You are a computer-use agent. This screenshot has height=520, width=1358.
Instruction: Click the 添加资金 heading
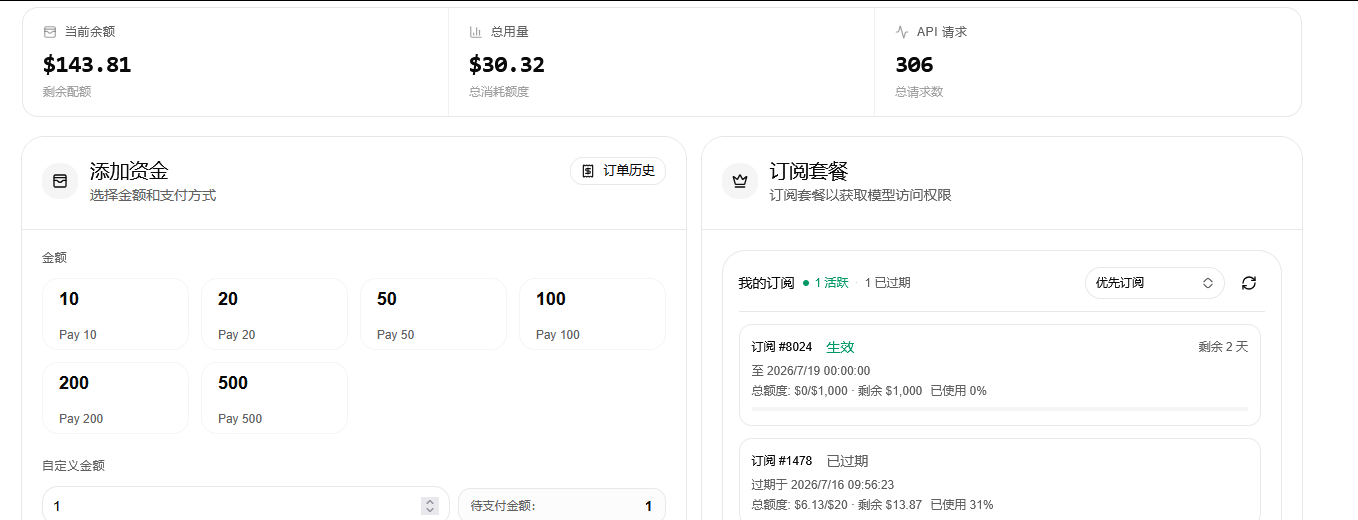click(x=129, y=171)
